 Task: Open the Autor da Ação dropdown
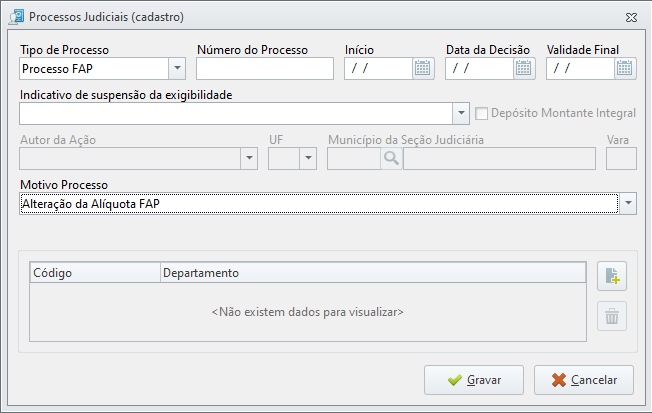tap(249, 158)
